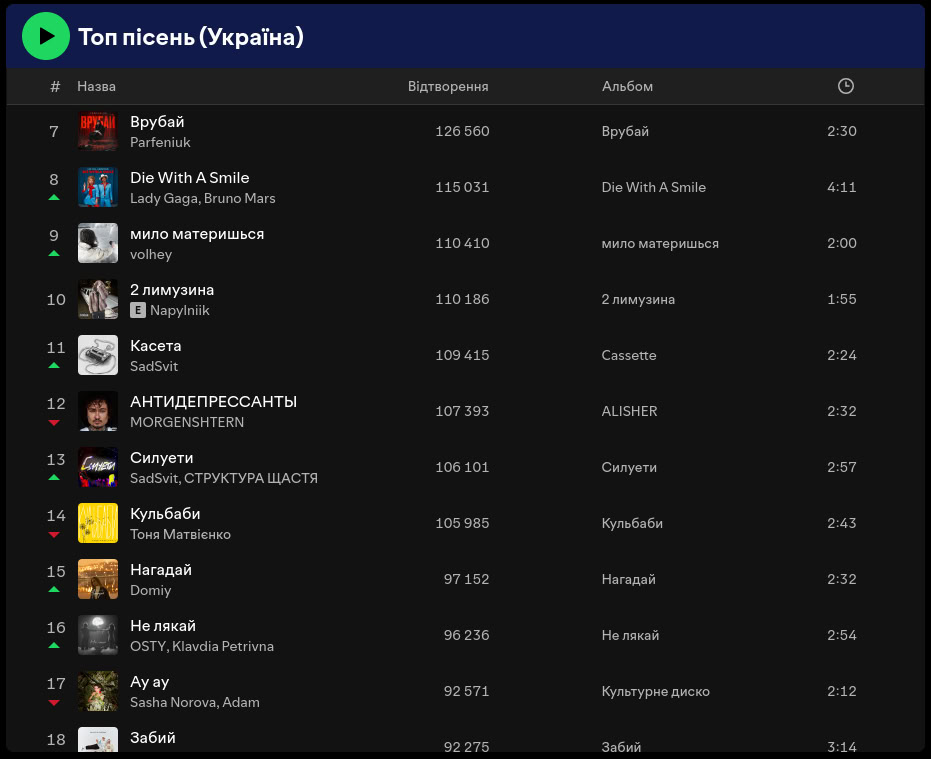Open artists SadSvit, СТРУКТУРА ЩАСТЯ
Image resolution: width=931 pixels, height=759 pixels.
tap(224, 478)
